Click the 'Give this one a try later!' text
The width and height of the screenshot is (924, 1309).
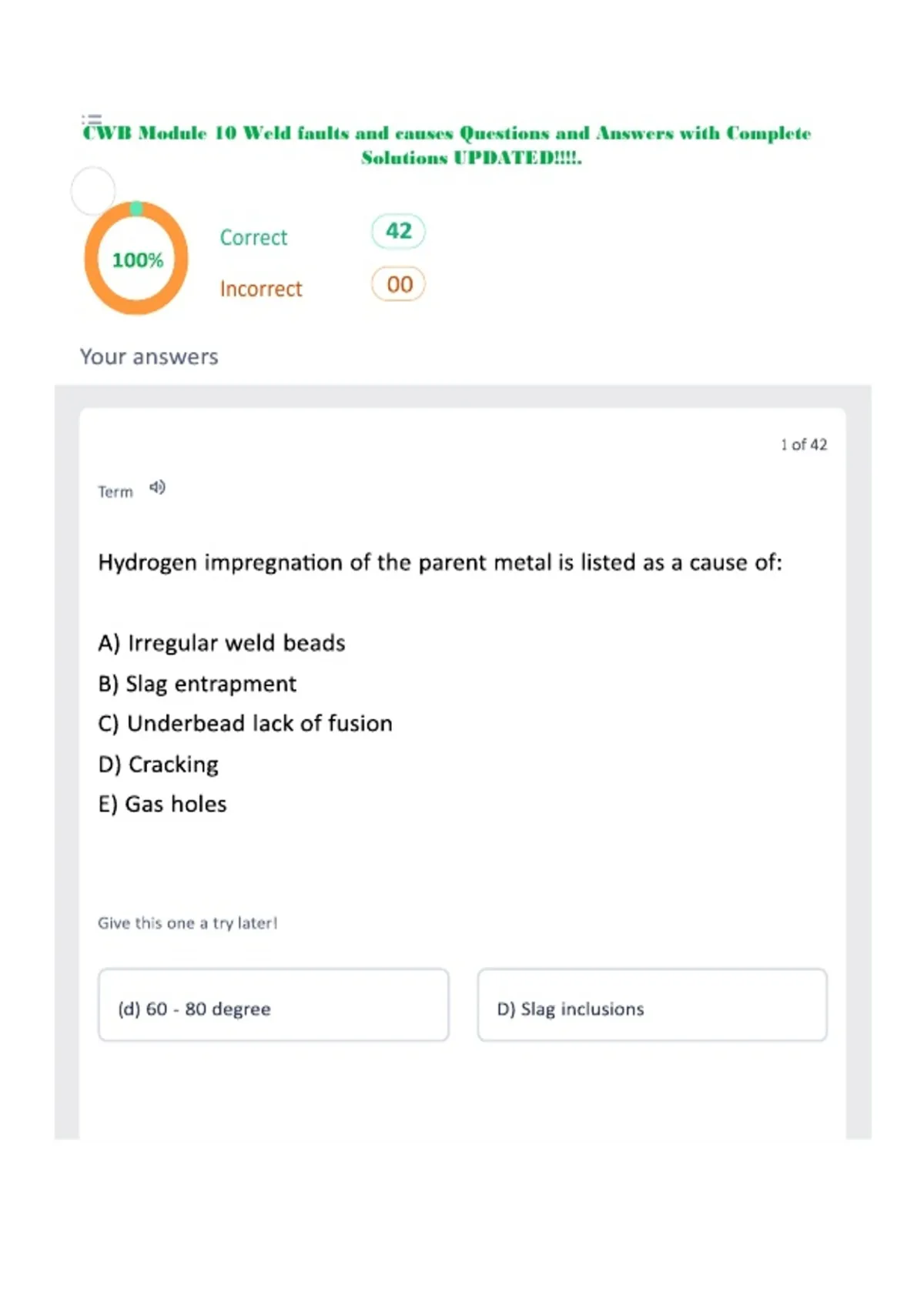coord(188,922)
